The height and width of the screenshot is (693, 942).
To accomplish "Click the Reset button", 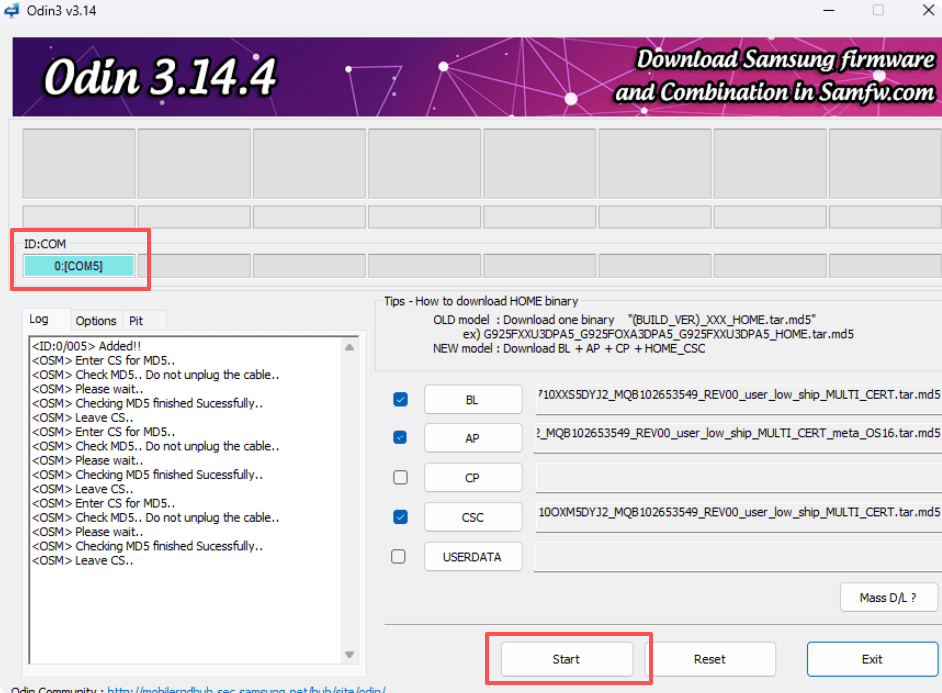I will click(x=710, y=659).
